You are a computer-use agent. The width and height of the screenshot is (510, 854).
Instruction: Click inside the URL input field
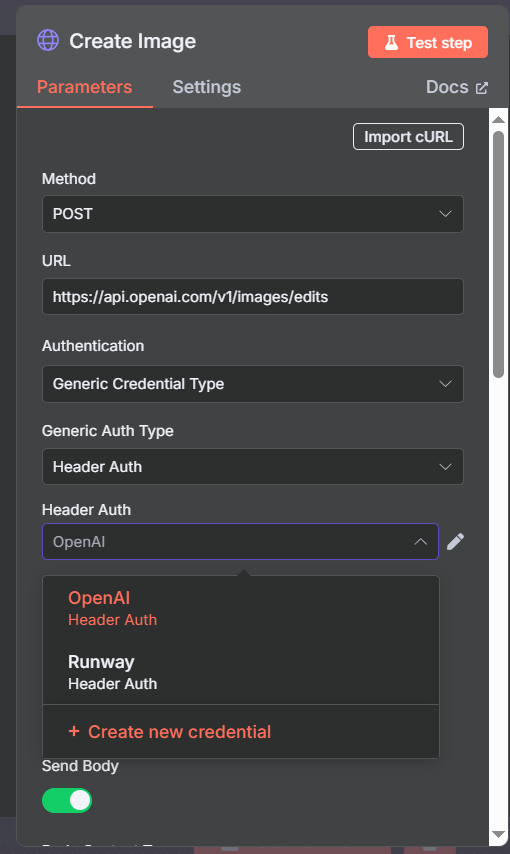[x=253, y=297]
